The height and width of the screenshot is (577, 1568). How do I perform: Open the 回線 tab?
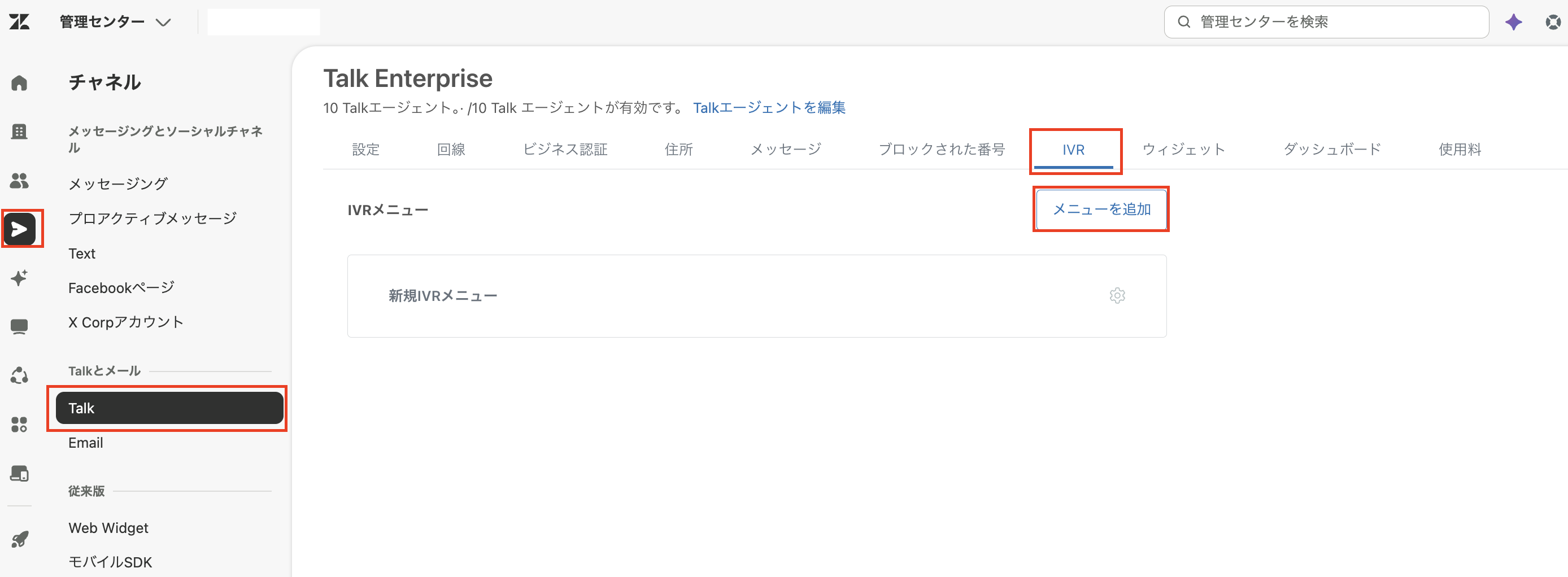(x=451, y=150)
